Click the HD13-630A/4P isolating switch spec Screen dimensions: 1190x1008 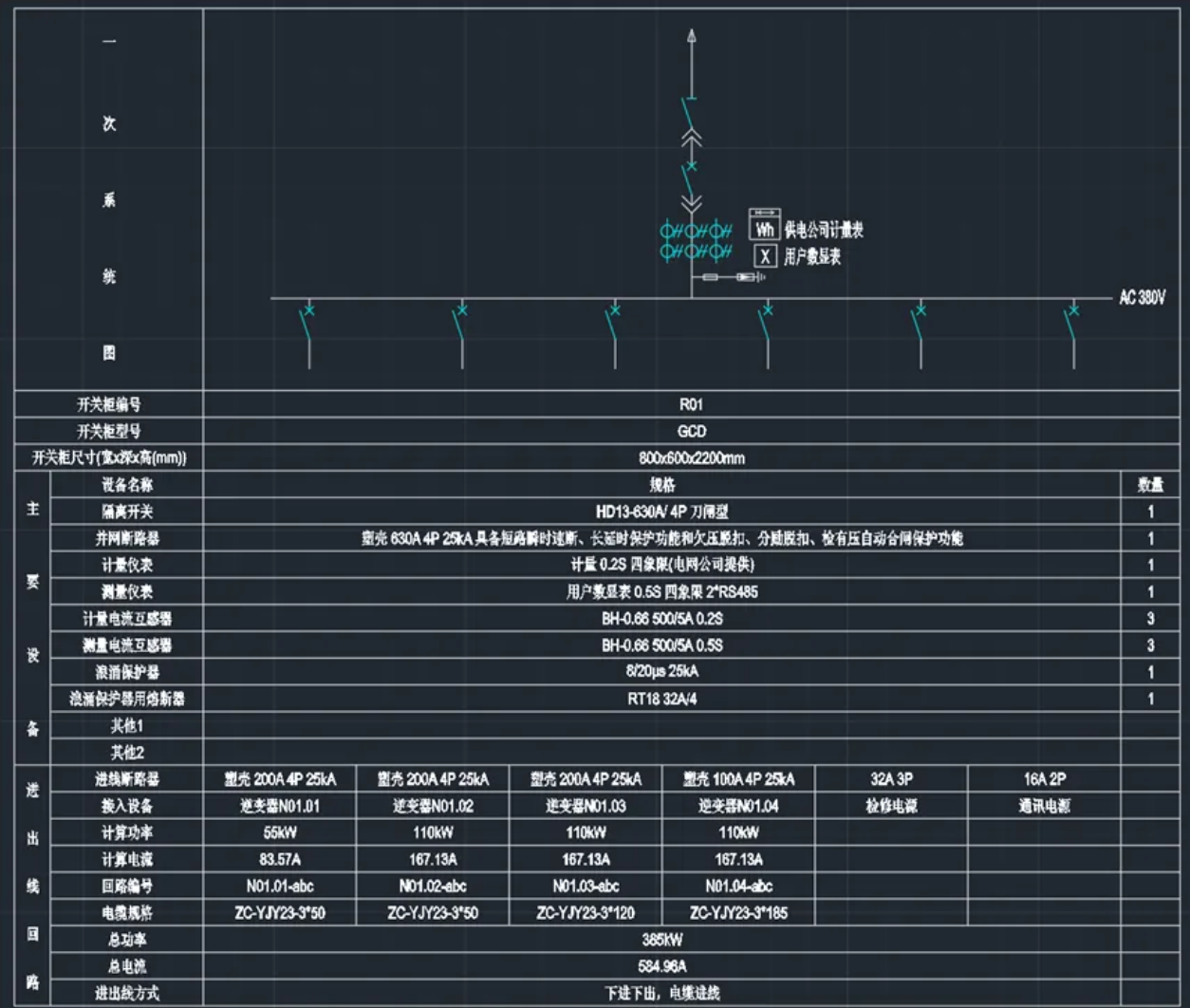[661, 512]
